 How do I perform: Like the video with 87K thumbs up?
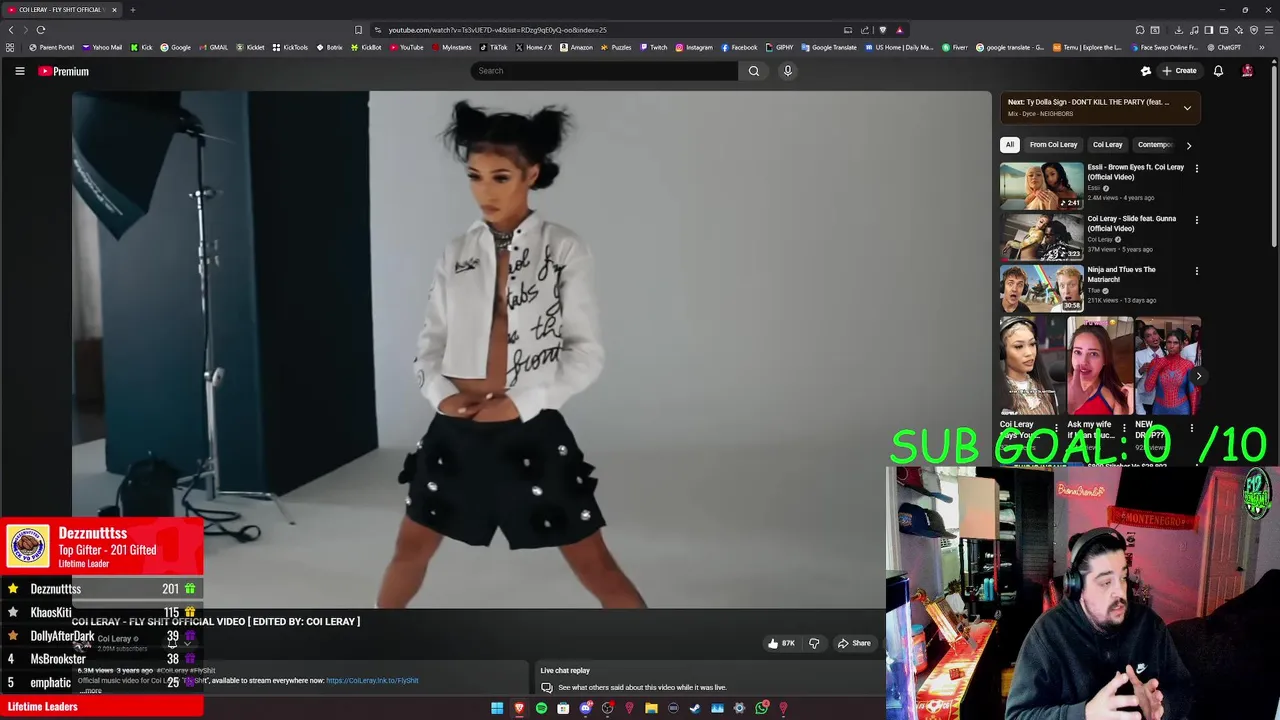[x=782, y=643]
